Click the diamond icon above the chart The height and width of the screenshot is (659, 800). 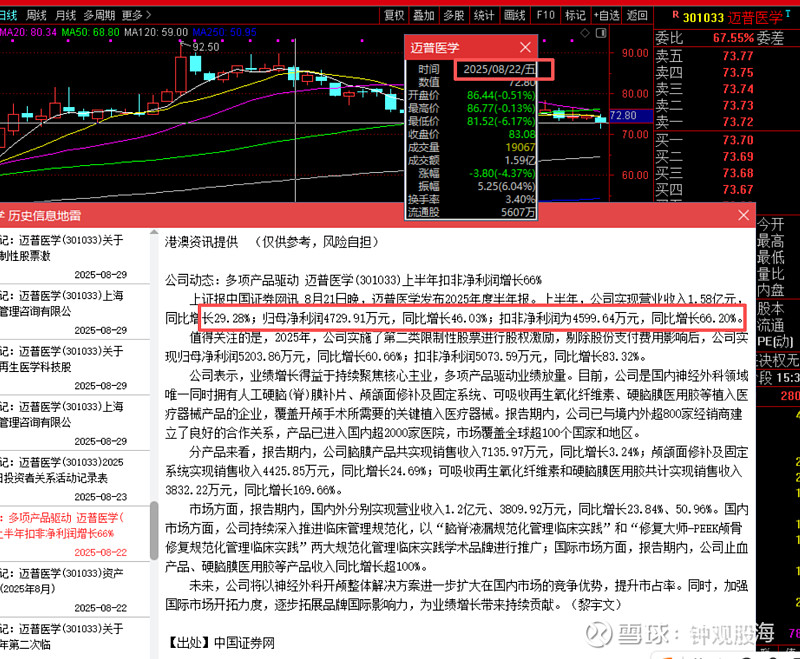585,33
